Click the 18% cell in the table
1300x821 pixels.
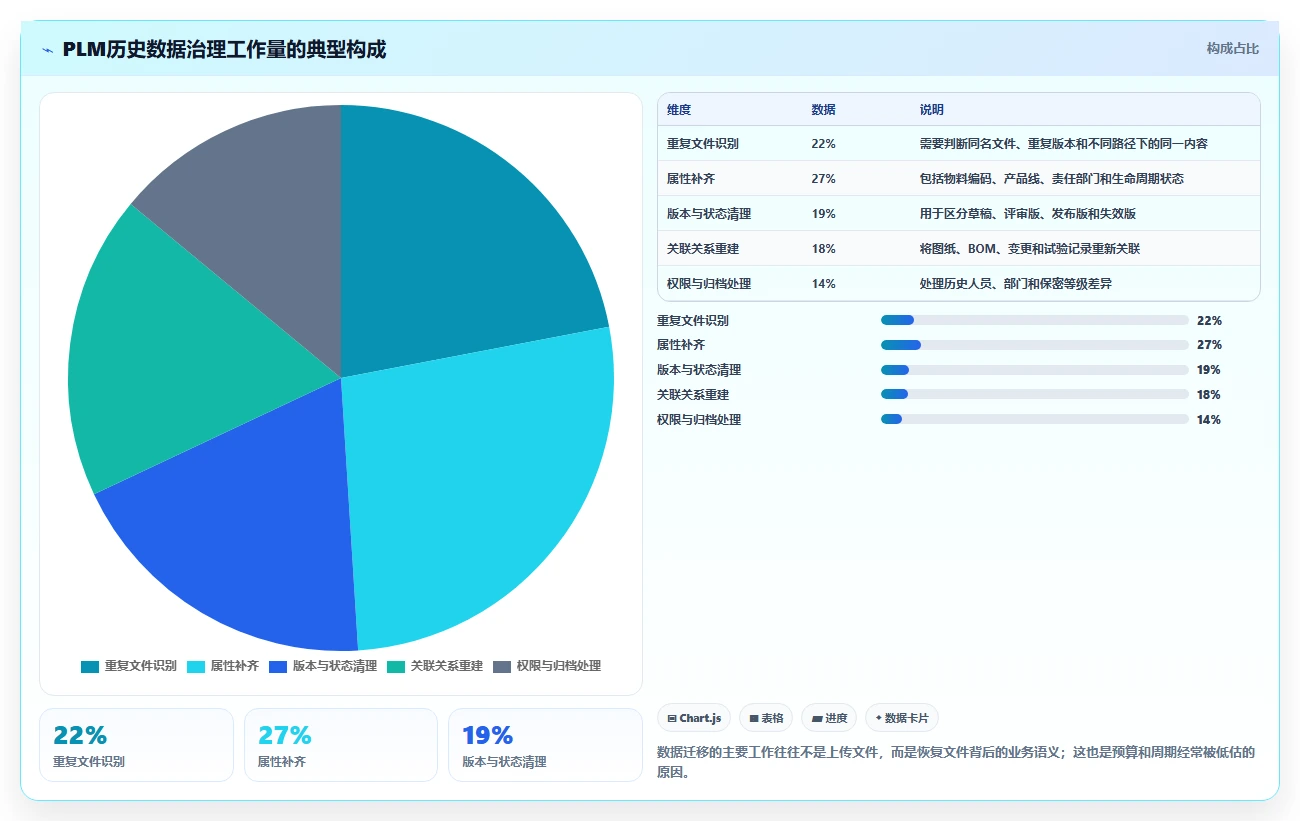click(823, 249)
